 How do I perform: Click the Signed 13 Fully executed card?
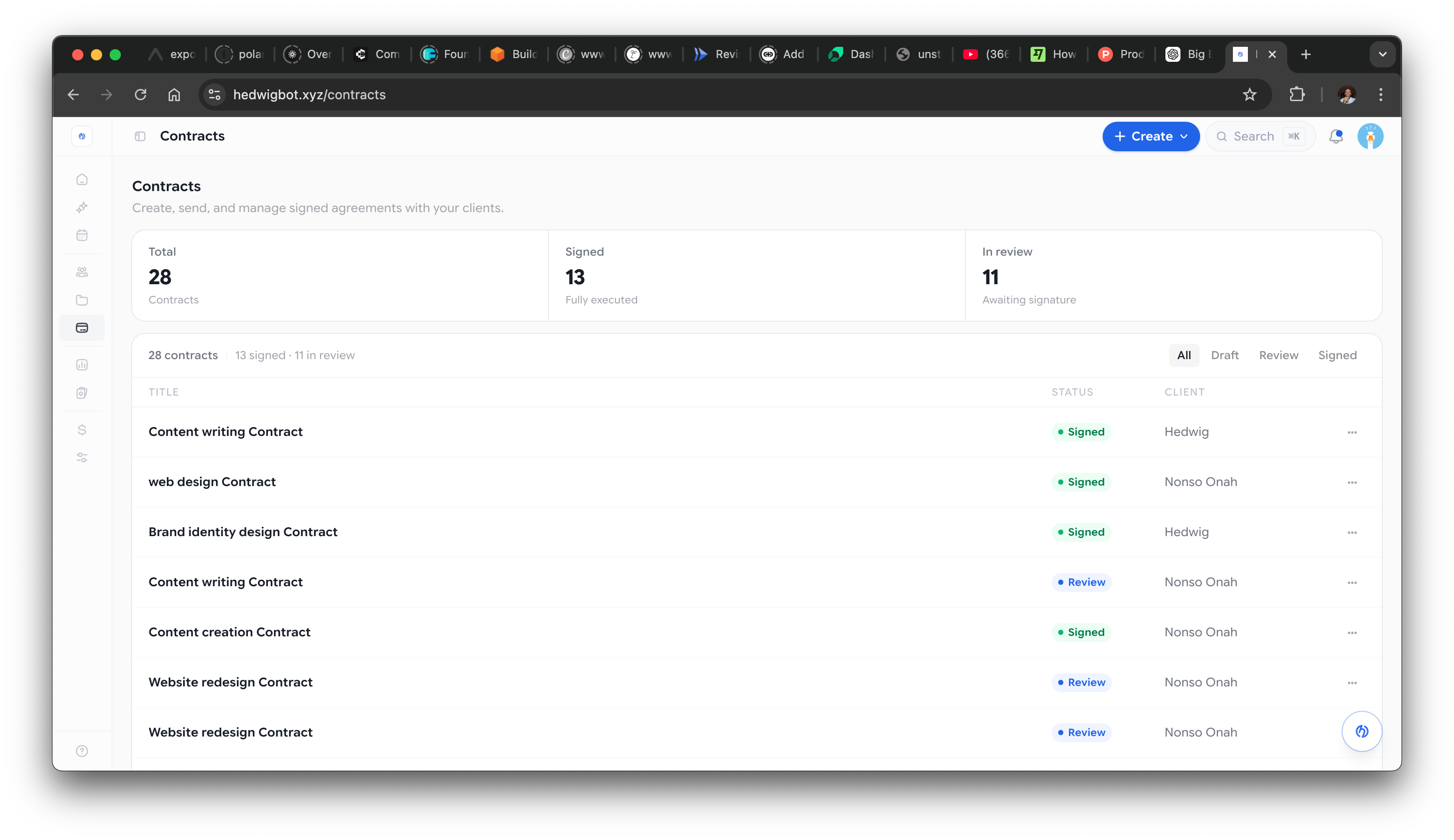pyautogui.click(x=757, y=276)
